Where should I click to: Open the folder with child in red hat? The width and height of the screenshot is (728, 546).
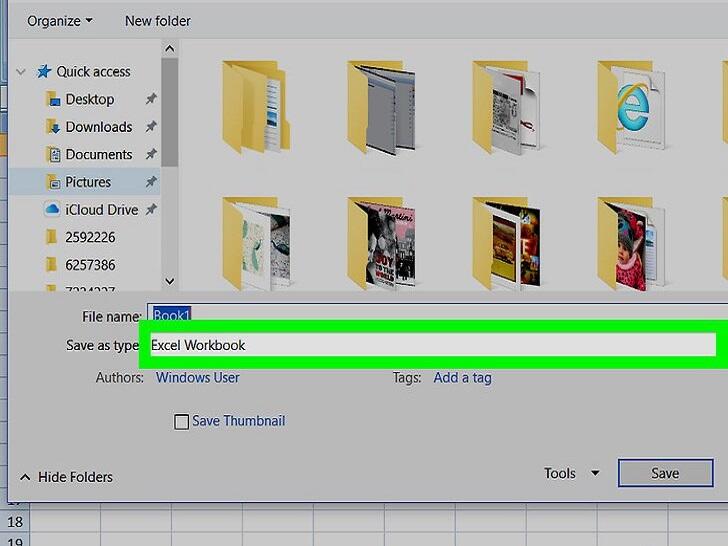tap(631, 244)
